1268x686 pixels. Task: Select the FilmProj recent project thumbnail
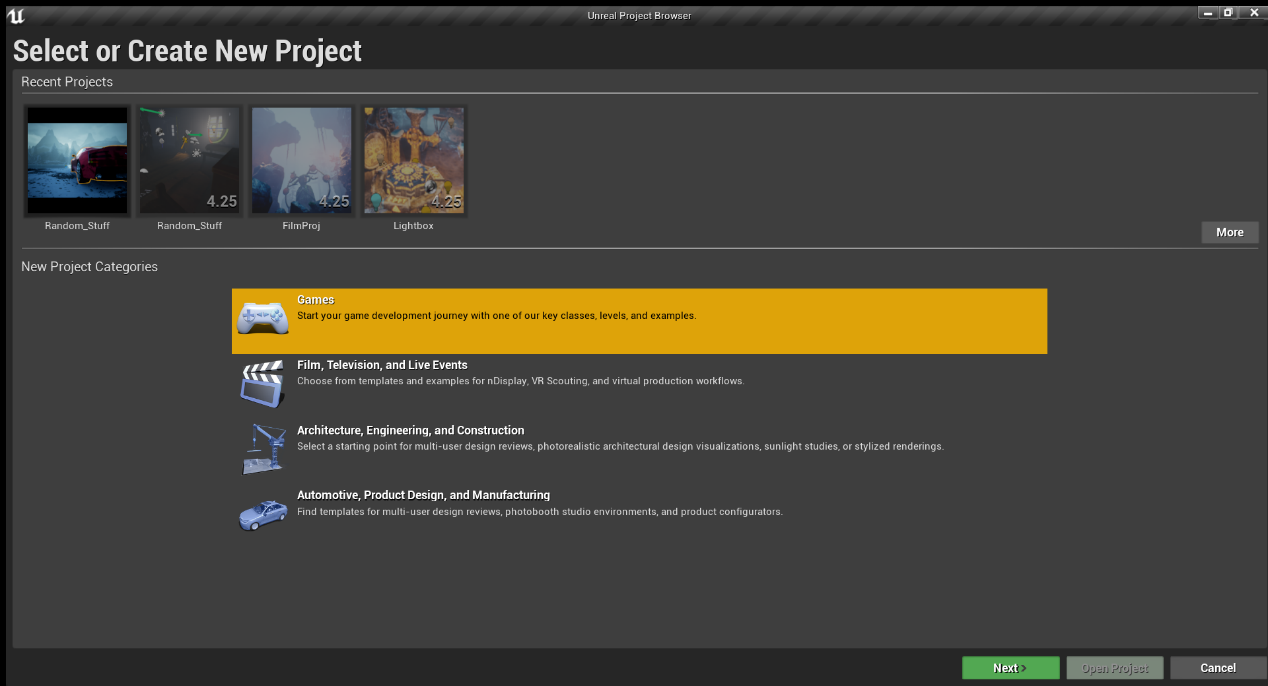click(x=301, y=161)
